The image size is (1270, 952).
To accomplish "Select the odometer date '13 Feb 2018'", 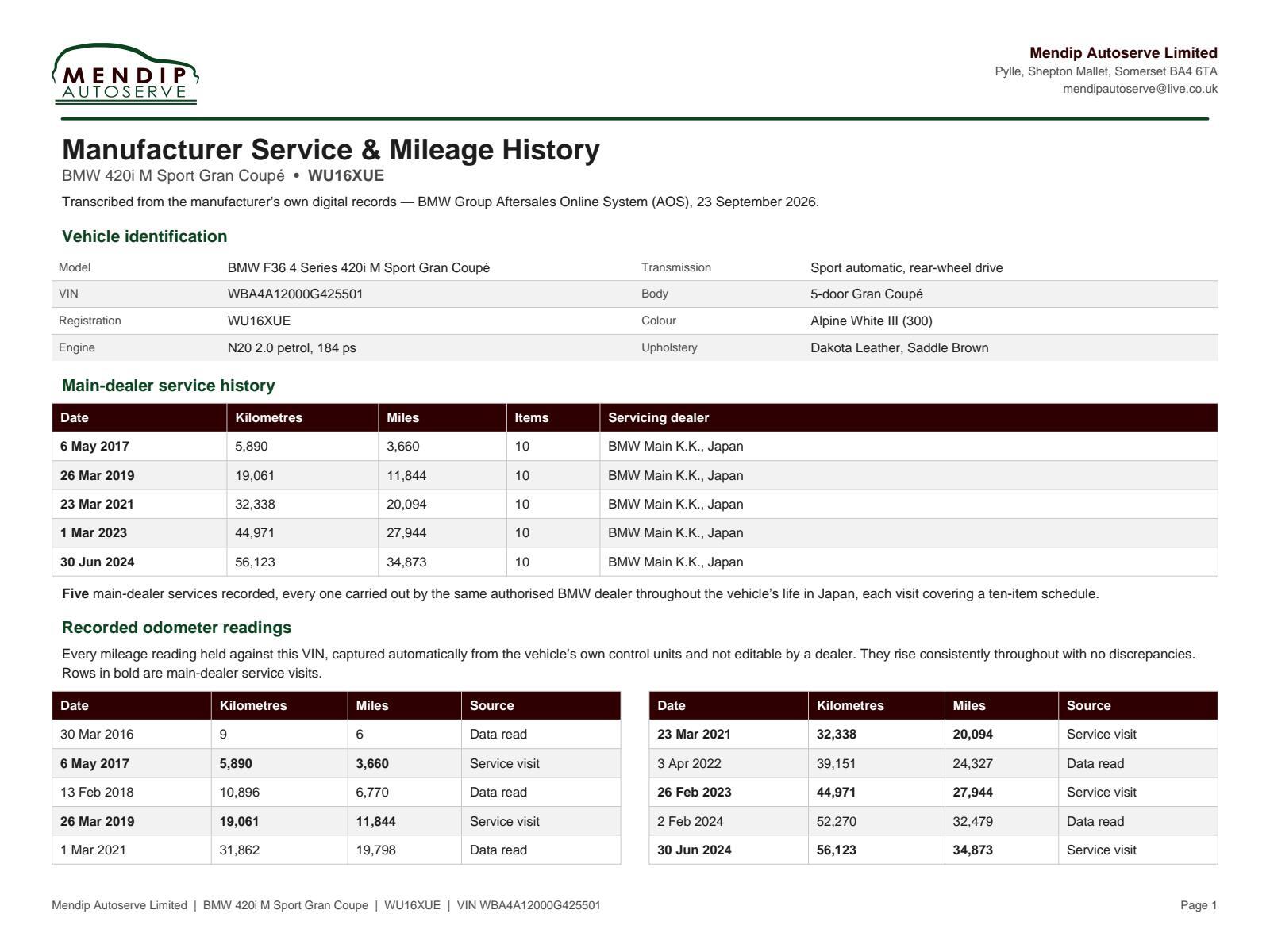I will [97, 793].
